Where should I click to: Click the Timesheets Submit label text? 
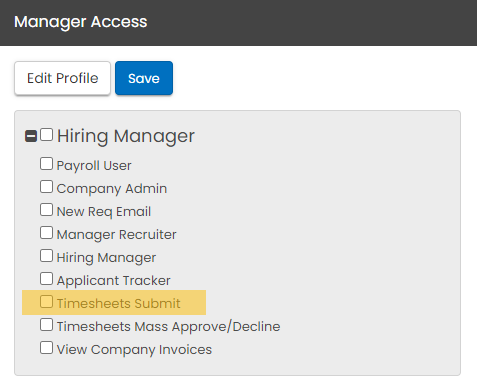click(118, 304)
